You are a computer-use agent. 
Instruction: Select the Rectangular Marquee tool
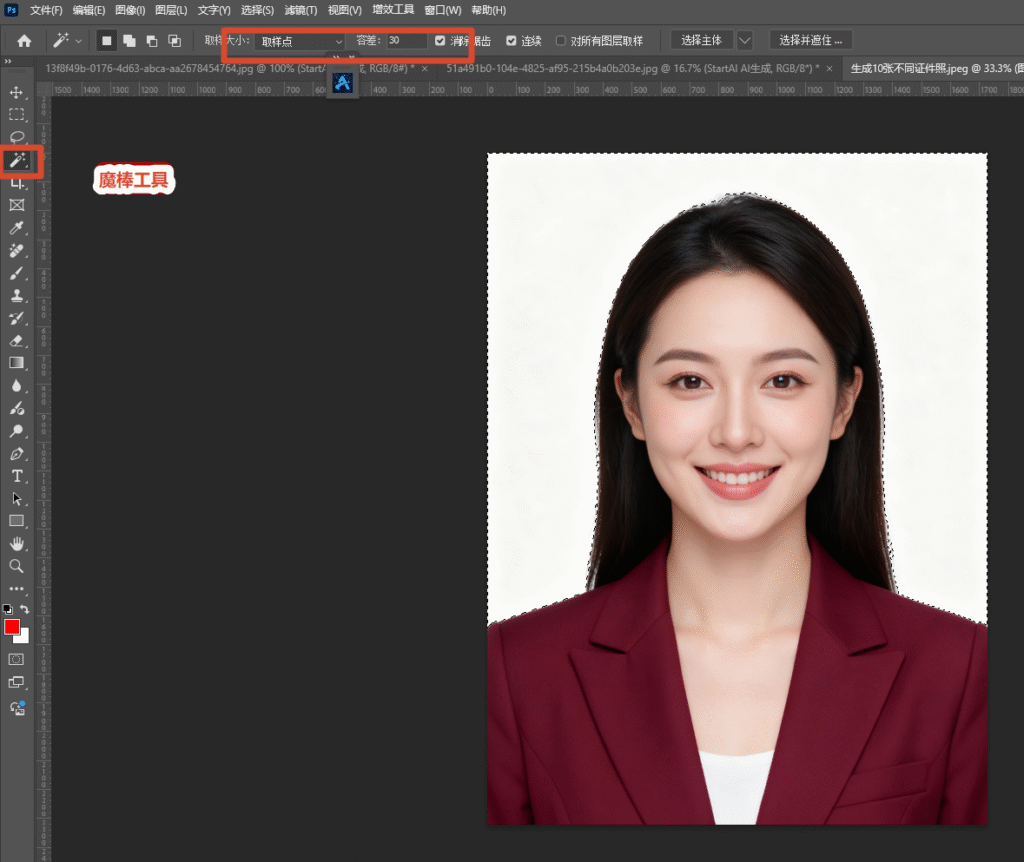pyautogui.click(x=16, y=115)
